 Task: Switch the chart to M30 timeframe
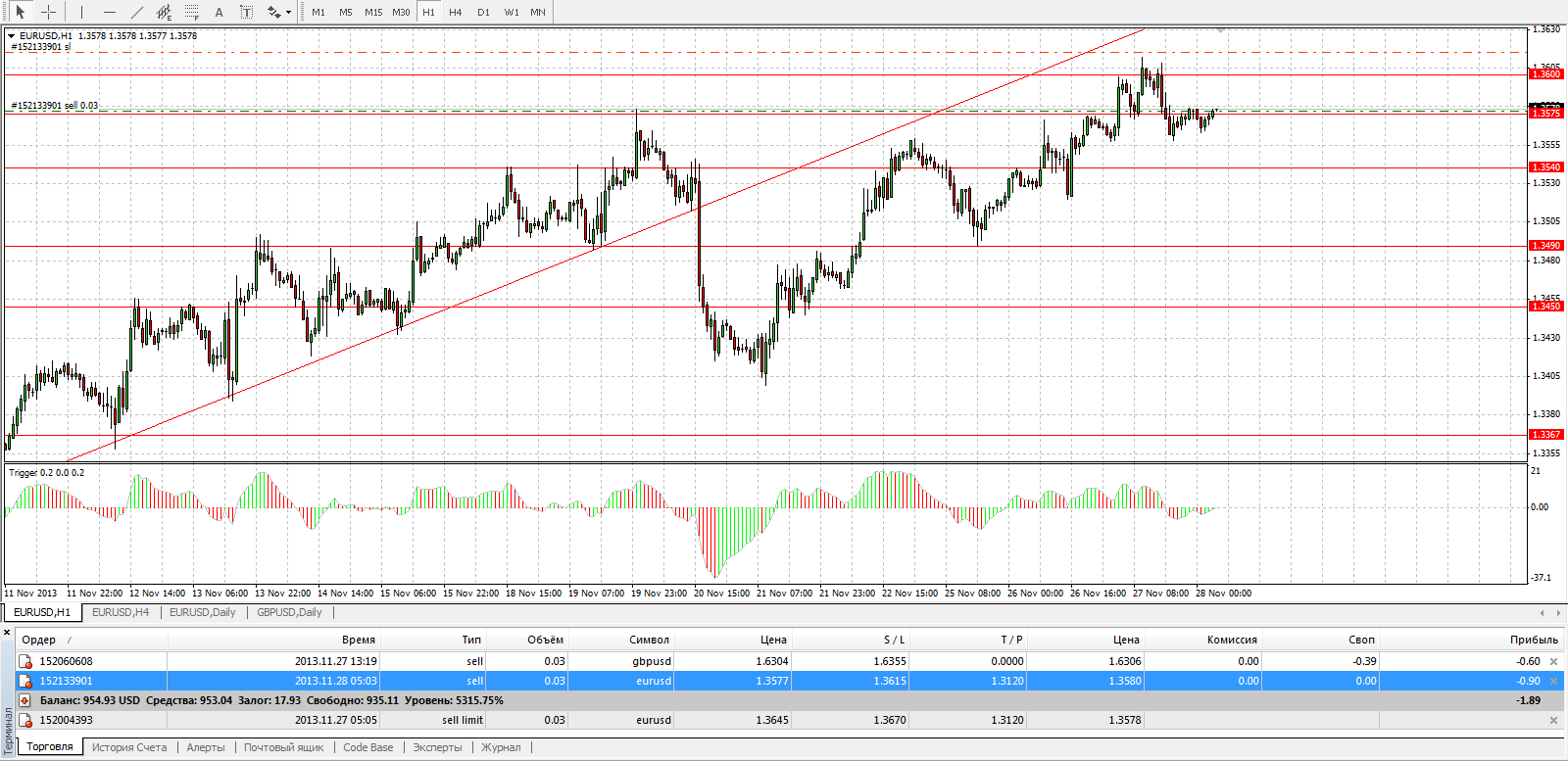tap(401, 12)
